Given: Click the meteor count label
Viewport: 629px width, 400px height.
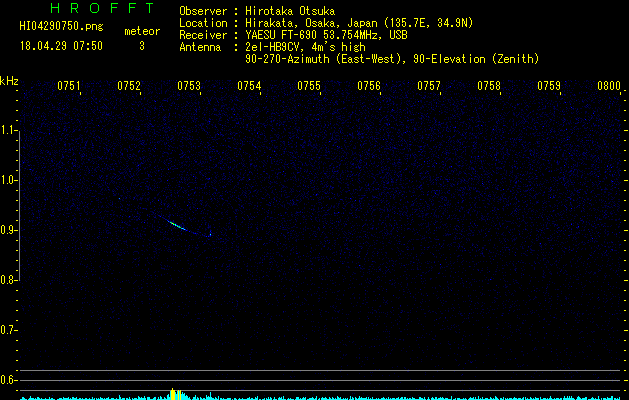Looking at the screenshot, I should click(x=142, y=31).
